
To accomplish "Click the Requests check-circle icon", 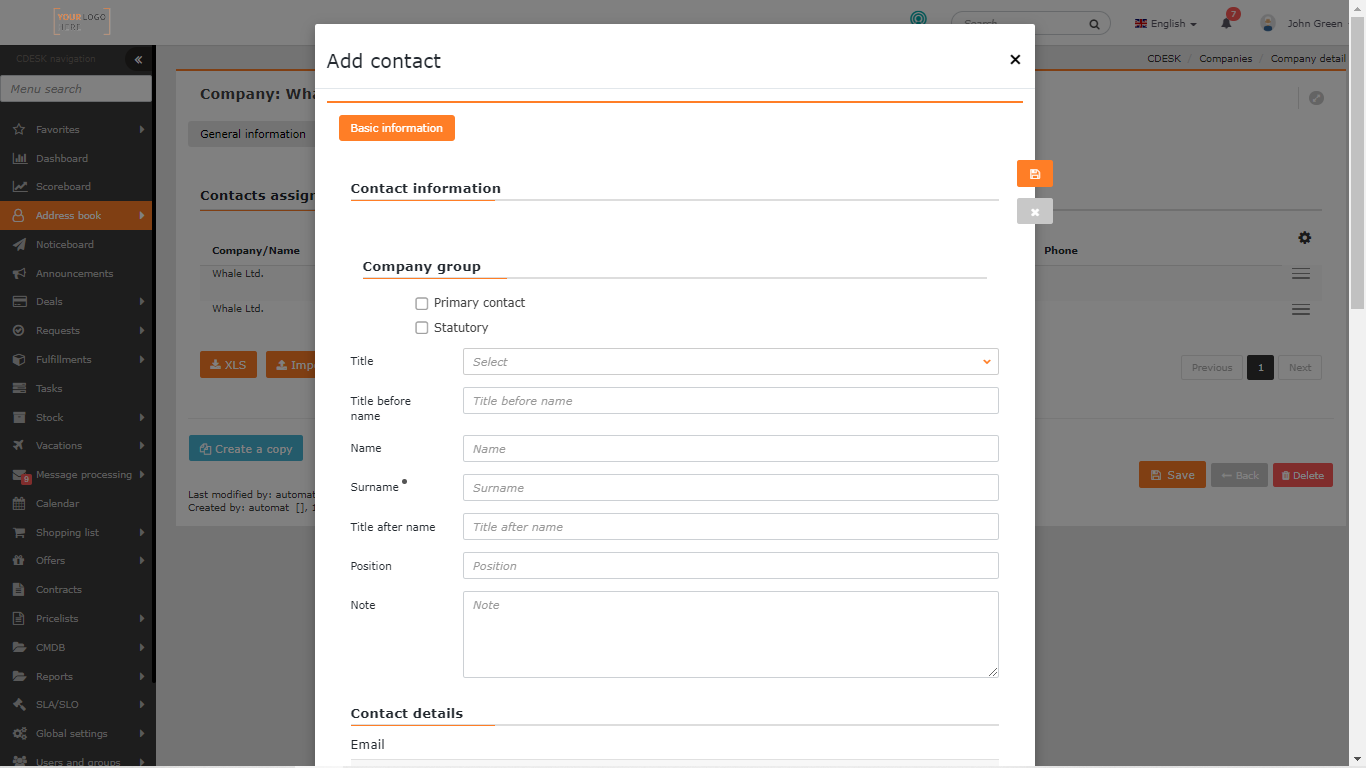I will coord(19,331).
